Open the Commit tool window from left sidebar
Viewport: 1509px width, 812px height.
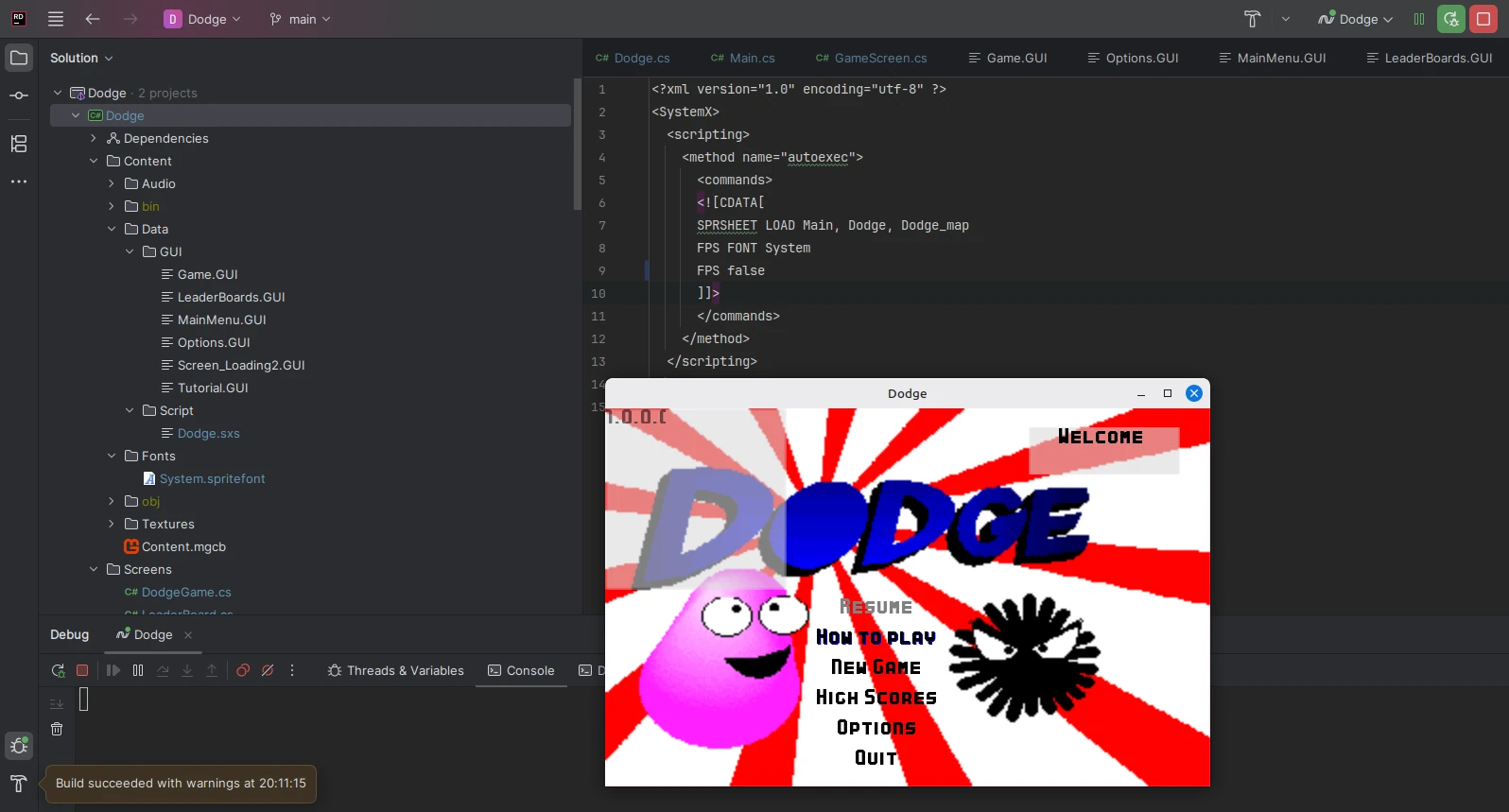point(19,95)
